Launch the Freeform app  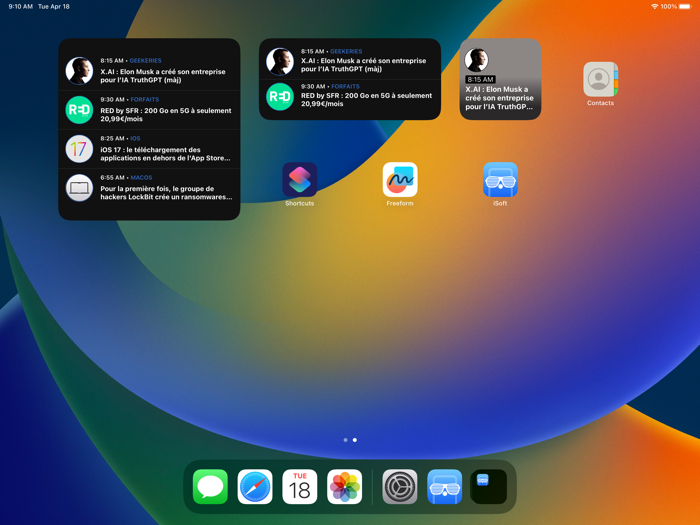(400, 179)
